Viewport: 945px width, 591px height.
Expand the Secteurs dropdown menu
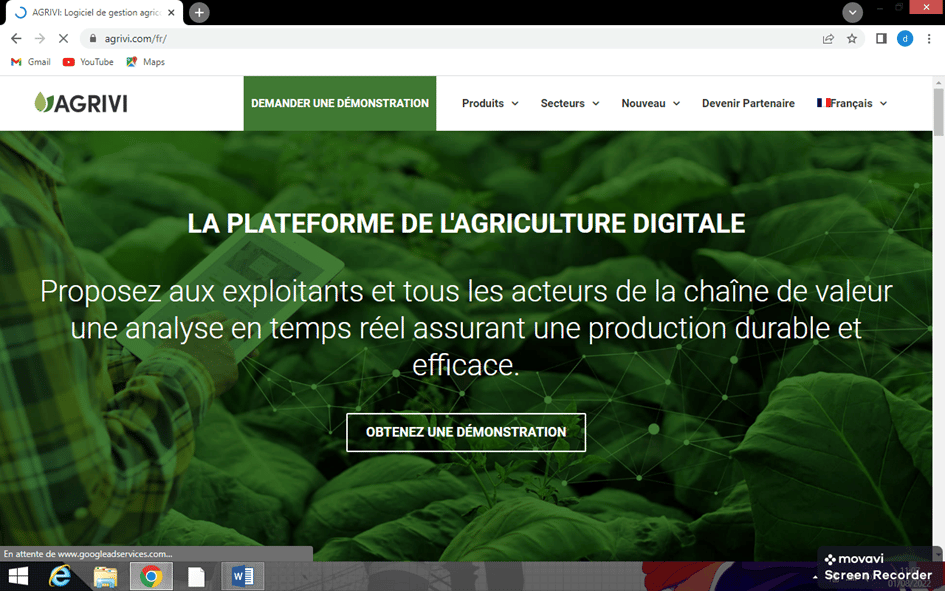[570, 103]
